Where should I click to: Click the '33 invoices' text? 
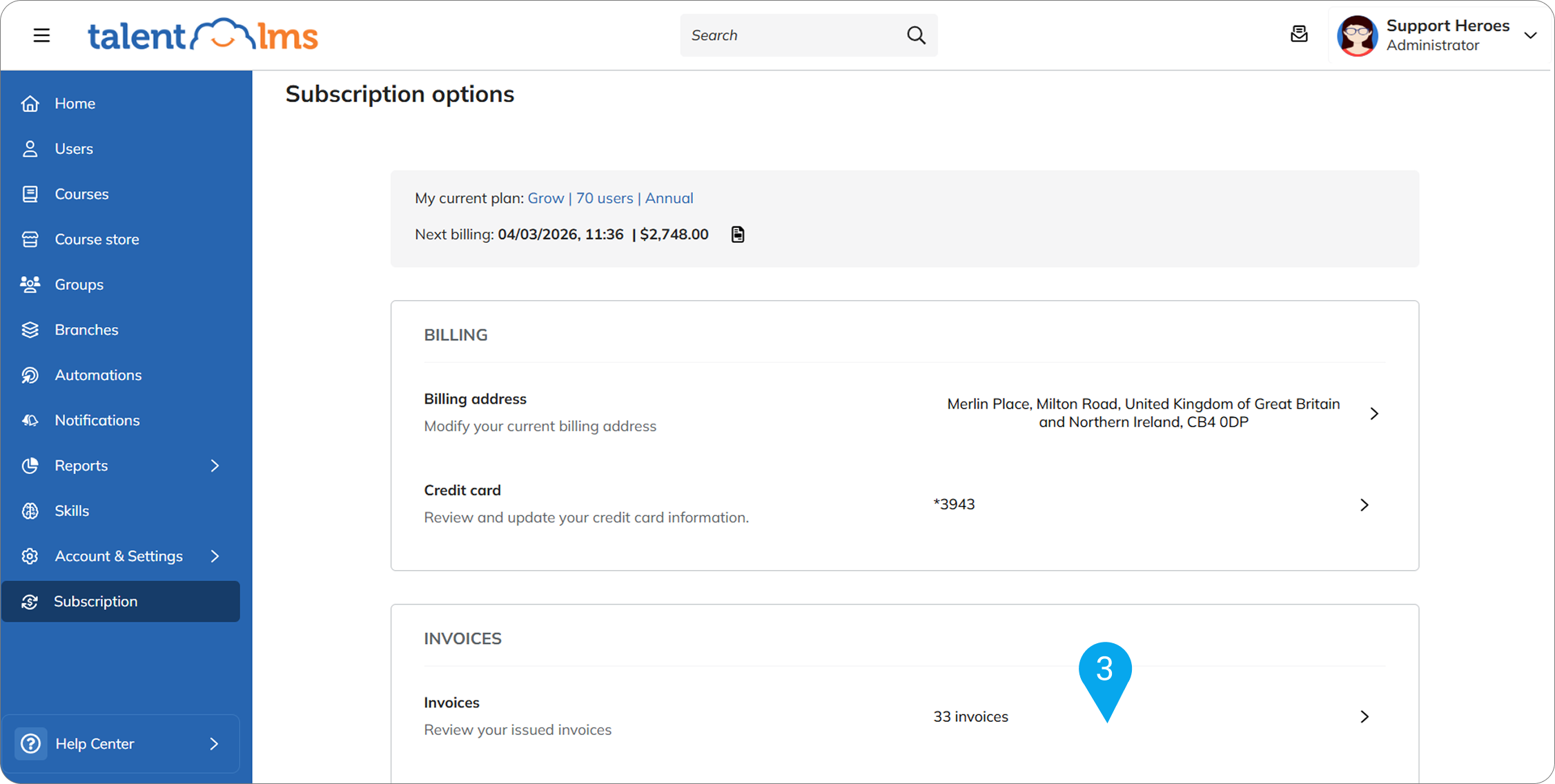[x=970, y=717]
